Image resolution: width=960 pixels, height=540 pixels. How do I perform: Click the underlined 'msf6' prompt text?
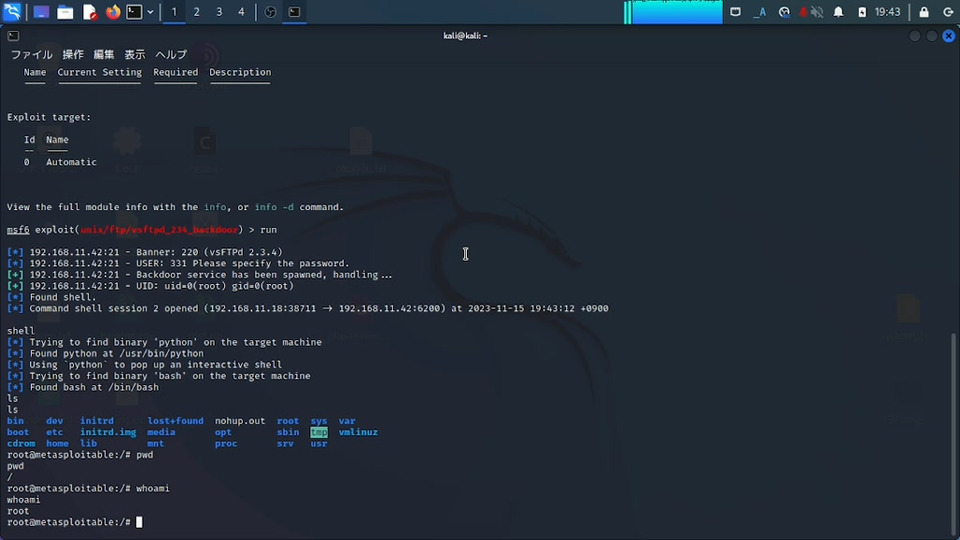pyautogui.click(x=18, y=230)
